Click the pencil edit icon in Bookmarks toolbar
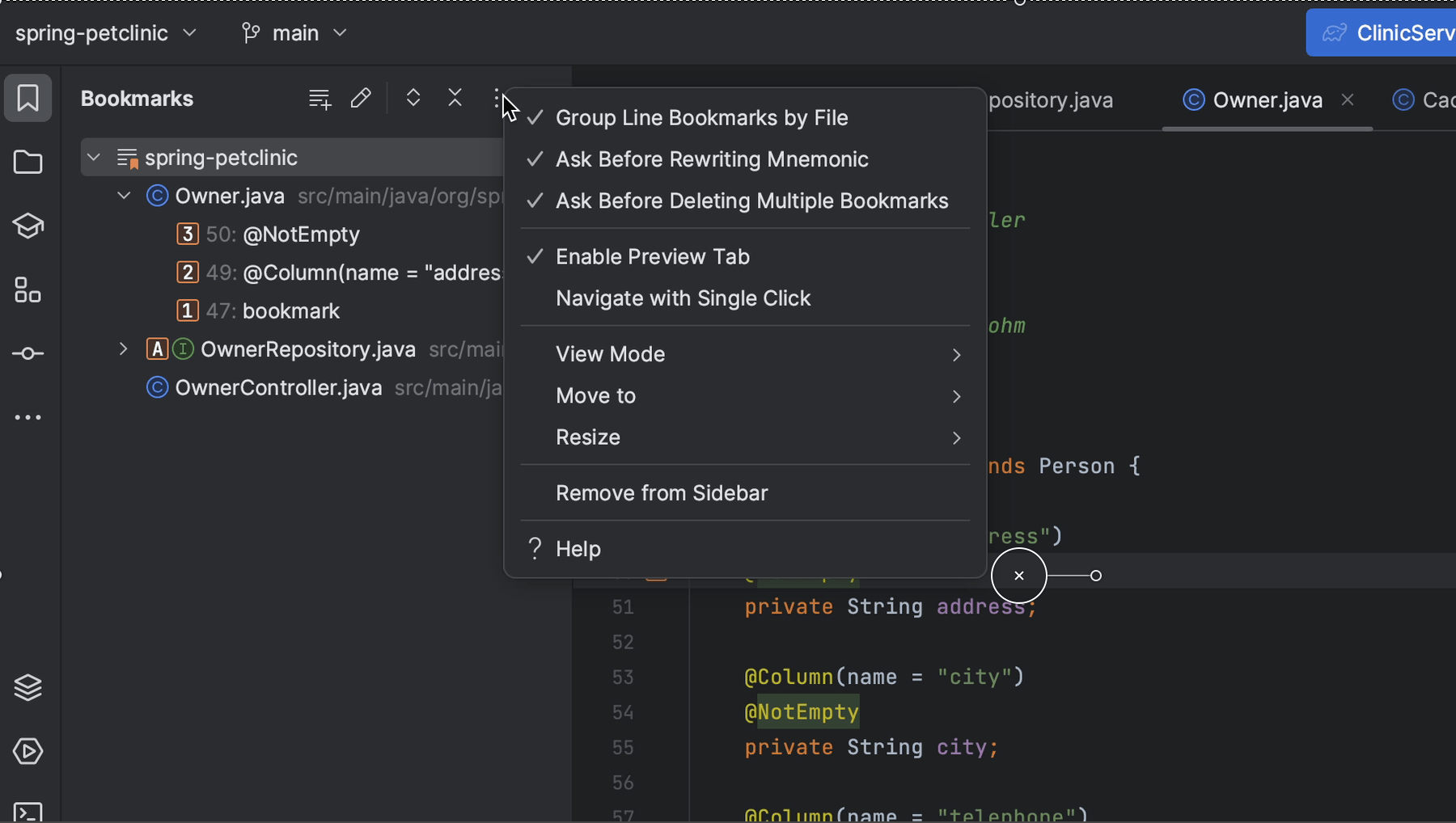 tap(361, 98)
